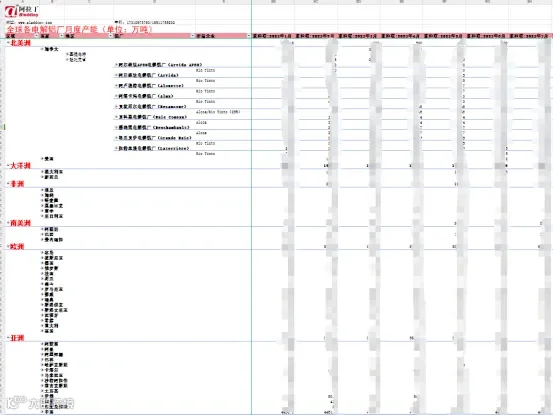Open filter dropdown on the first pink header cell
This screenshot has width=554, height=415.
(x=36, y=36)
